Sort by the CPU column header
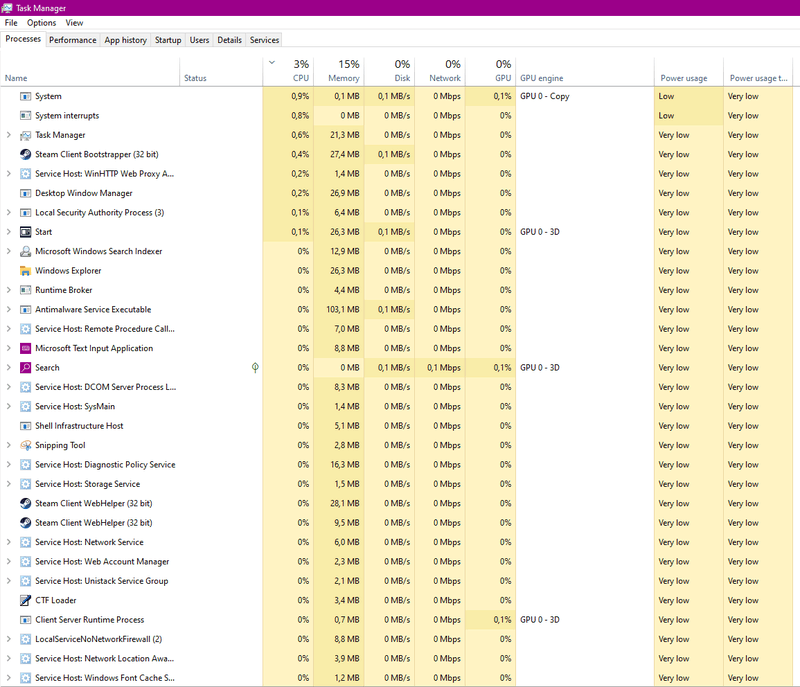The height and width of the screenshot is (687, 800). click(288, 71)
